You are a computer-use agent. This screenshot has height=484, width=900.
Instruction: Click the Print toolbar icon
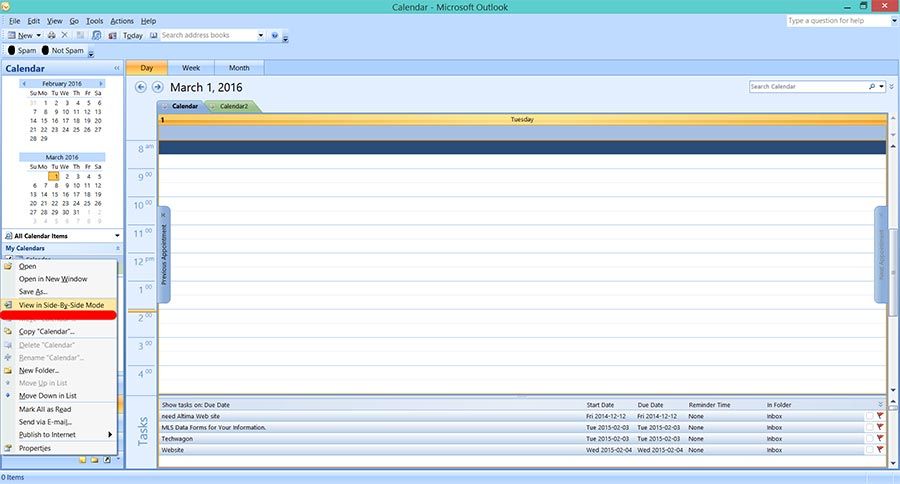(x=51, y=36)
